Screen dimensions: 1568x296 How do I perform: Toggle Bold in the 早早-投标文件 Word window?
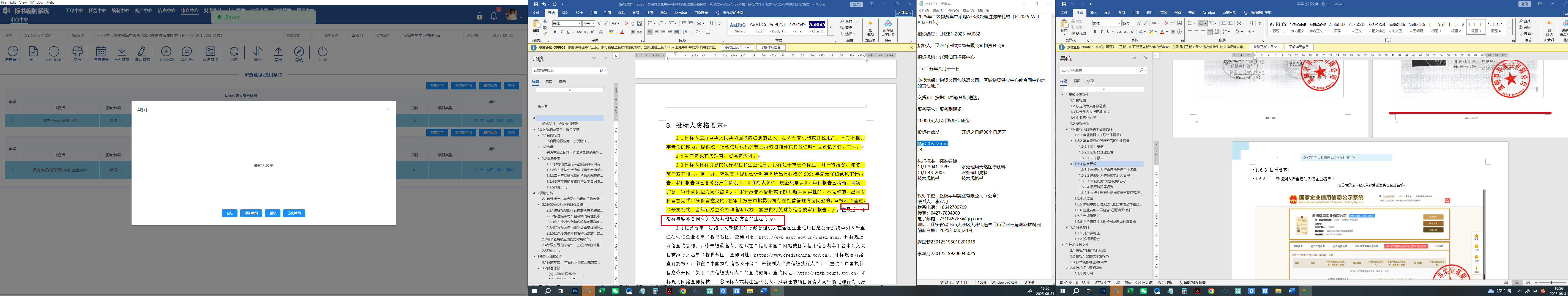coord(1095,32)
